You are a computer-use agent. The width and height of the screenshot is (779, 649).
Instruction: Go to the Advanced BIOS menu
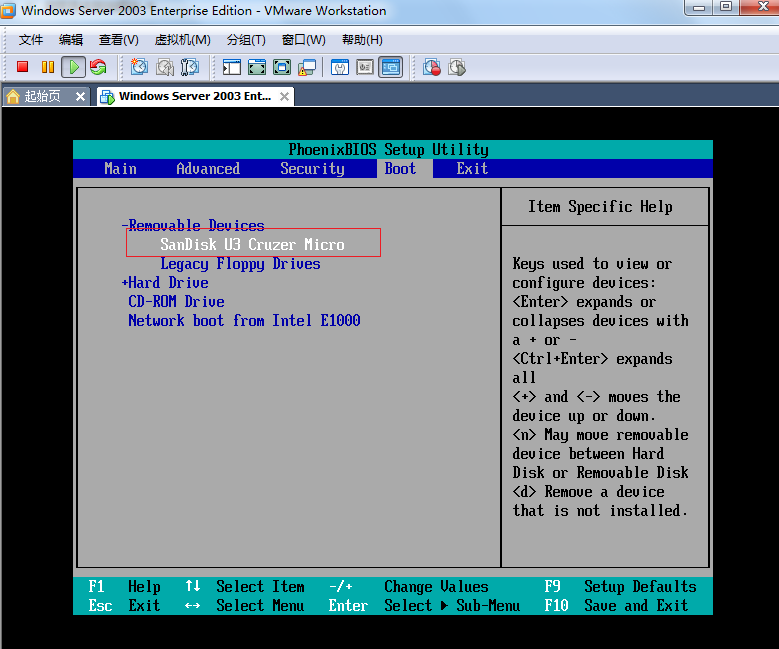208,169
